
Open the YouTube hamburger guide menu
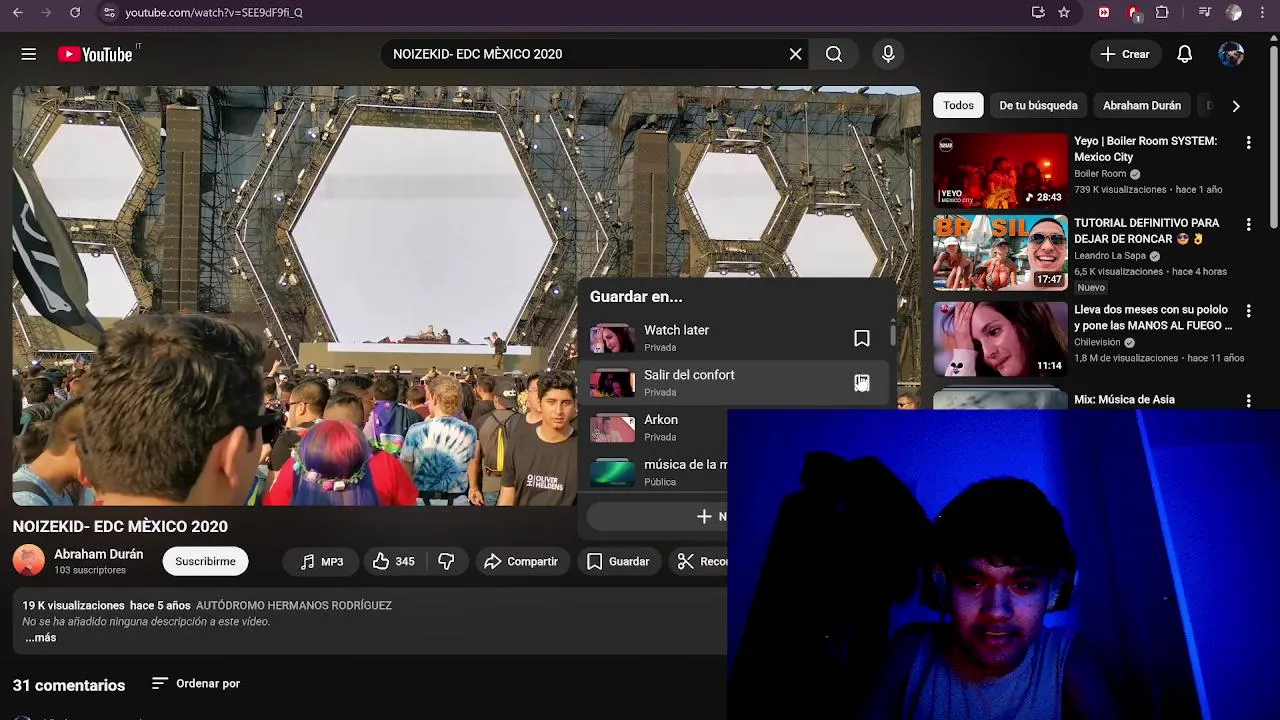click(29, 54)
